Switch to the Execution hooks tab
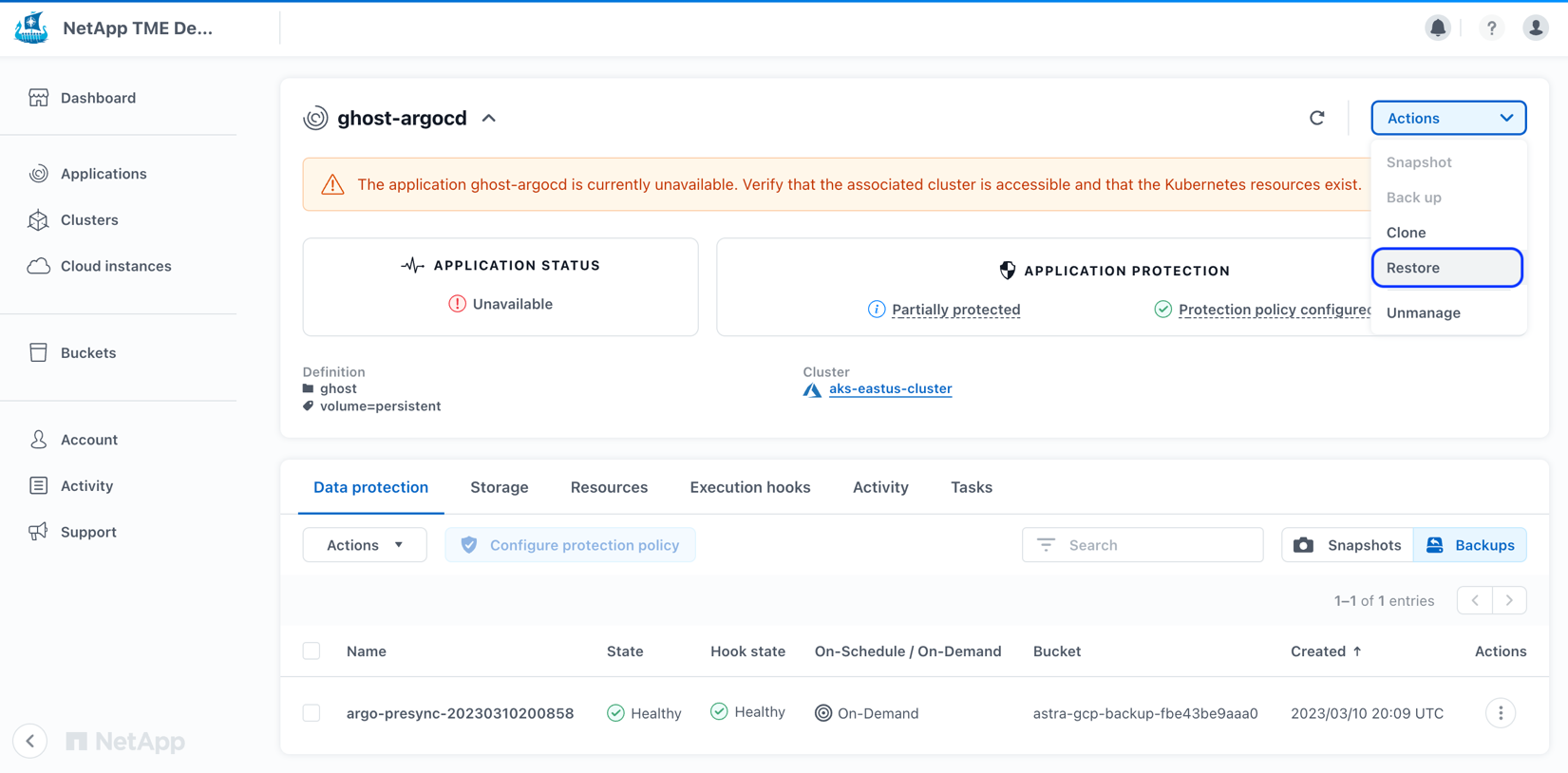 coord(750,487)
